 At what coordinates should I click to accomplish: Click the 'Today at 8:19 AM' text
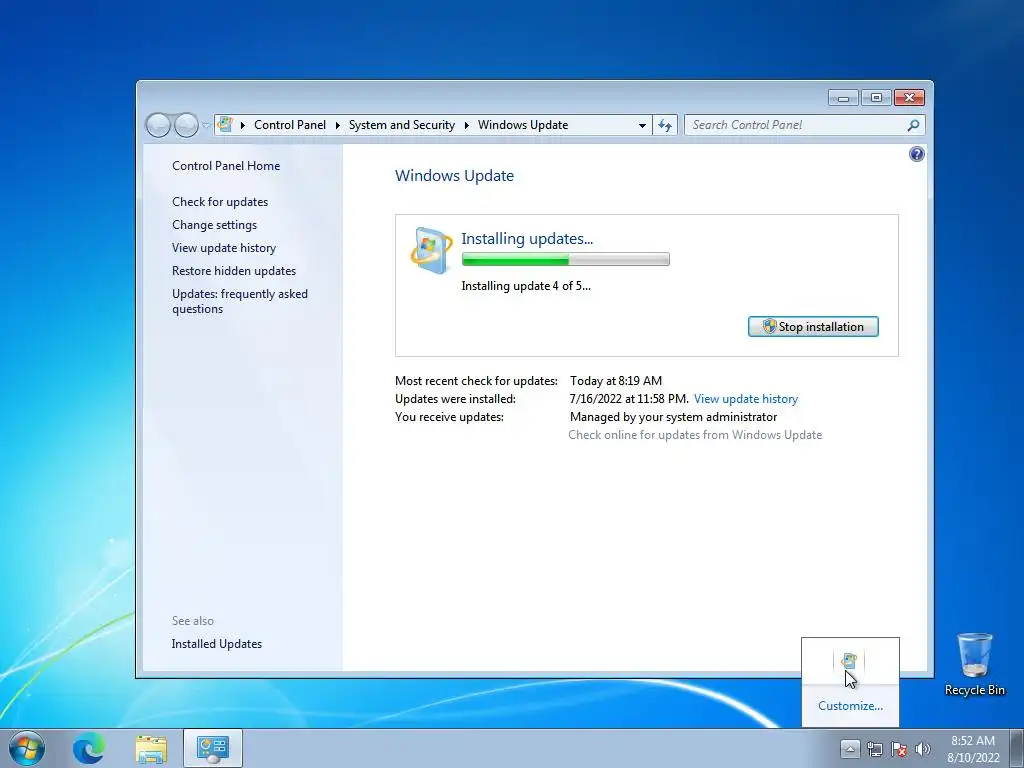pos(616,381)
